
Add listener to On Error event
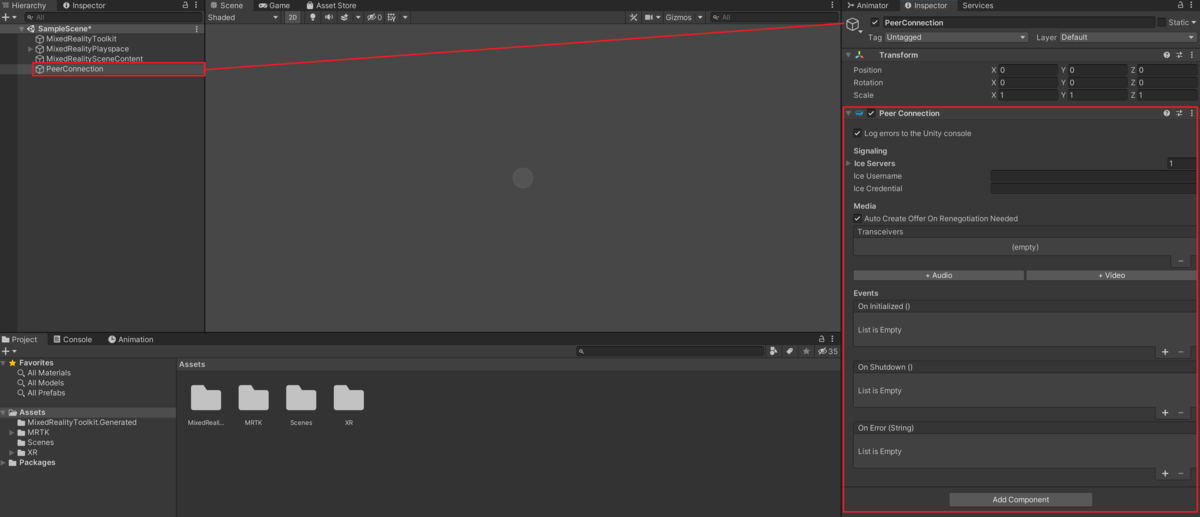click(x=1165, y=474)
